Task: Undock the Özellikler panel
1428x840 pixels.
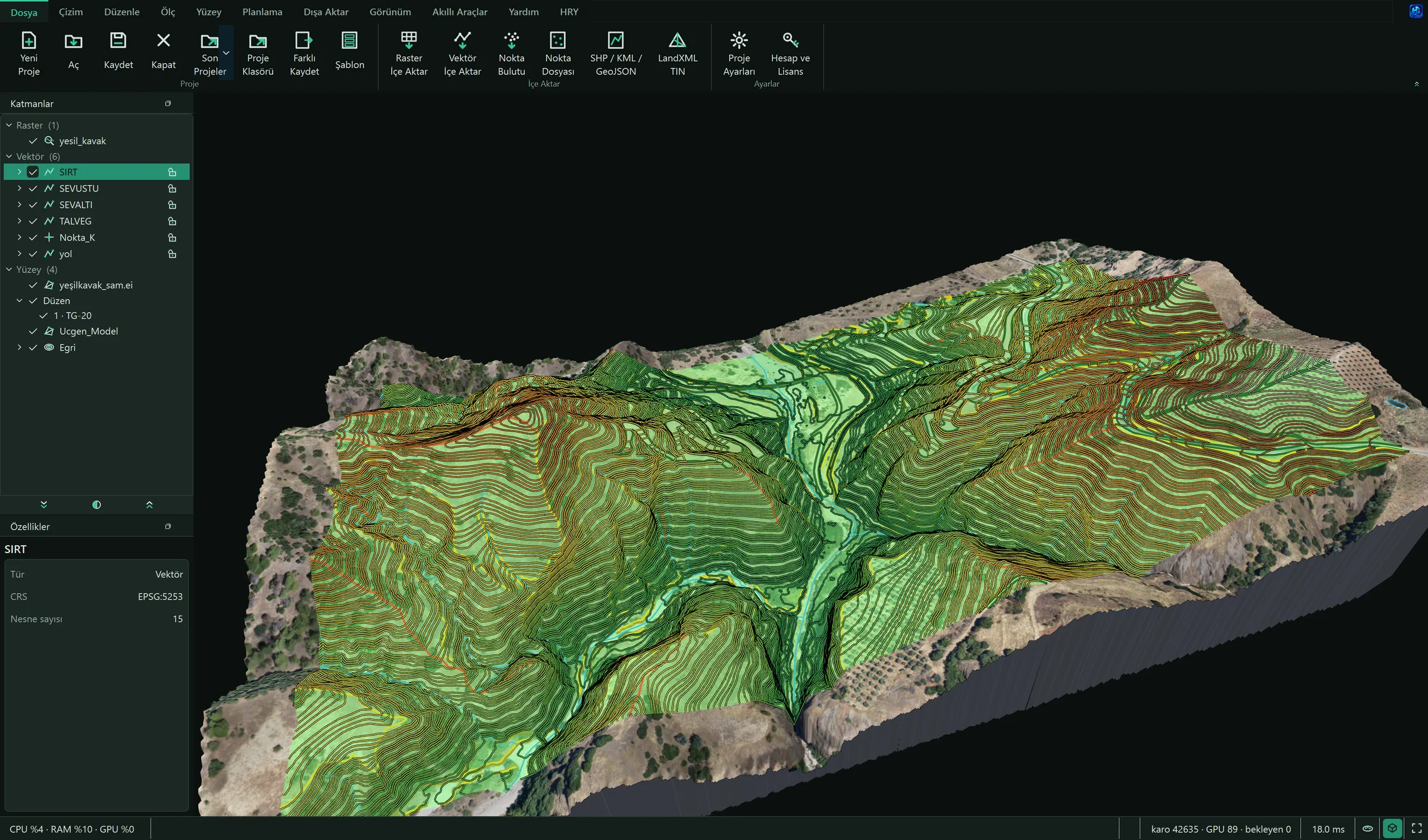Action: coord(168,526)
